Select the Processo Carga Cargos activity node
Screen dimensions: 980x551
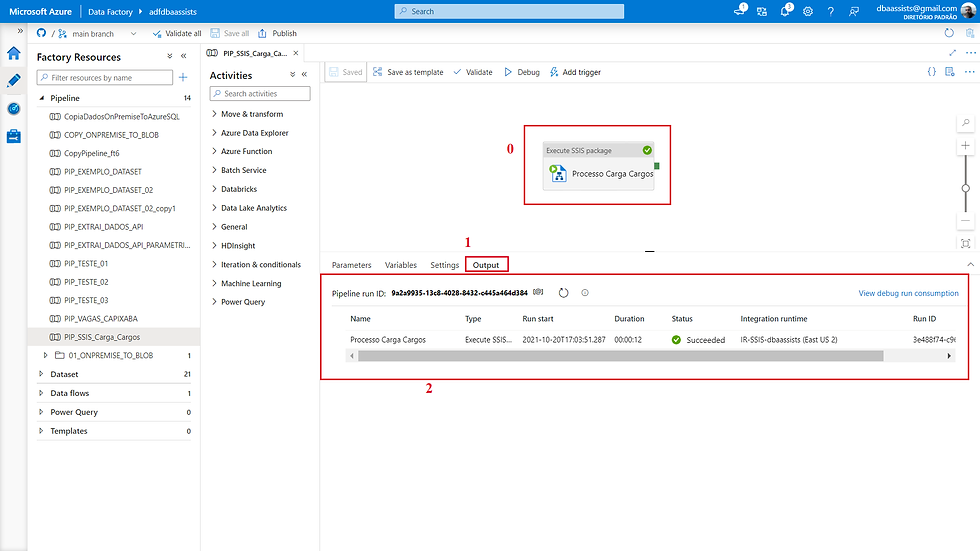tap(599, 166)
